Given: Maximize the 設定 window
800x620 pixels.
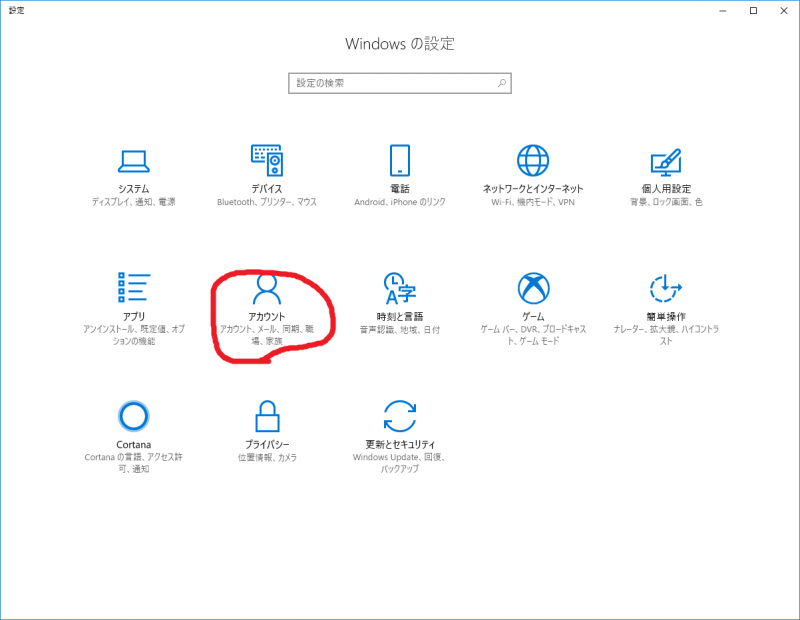Looking at the screenshot, I should tap(753, 10).
